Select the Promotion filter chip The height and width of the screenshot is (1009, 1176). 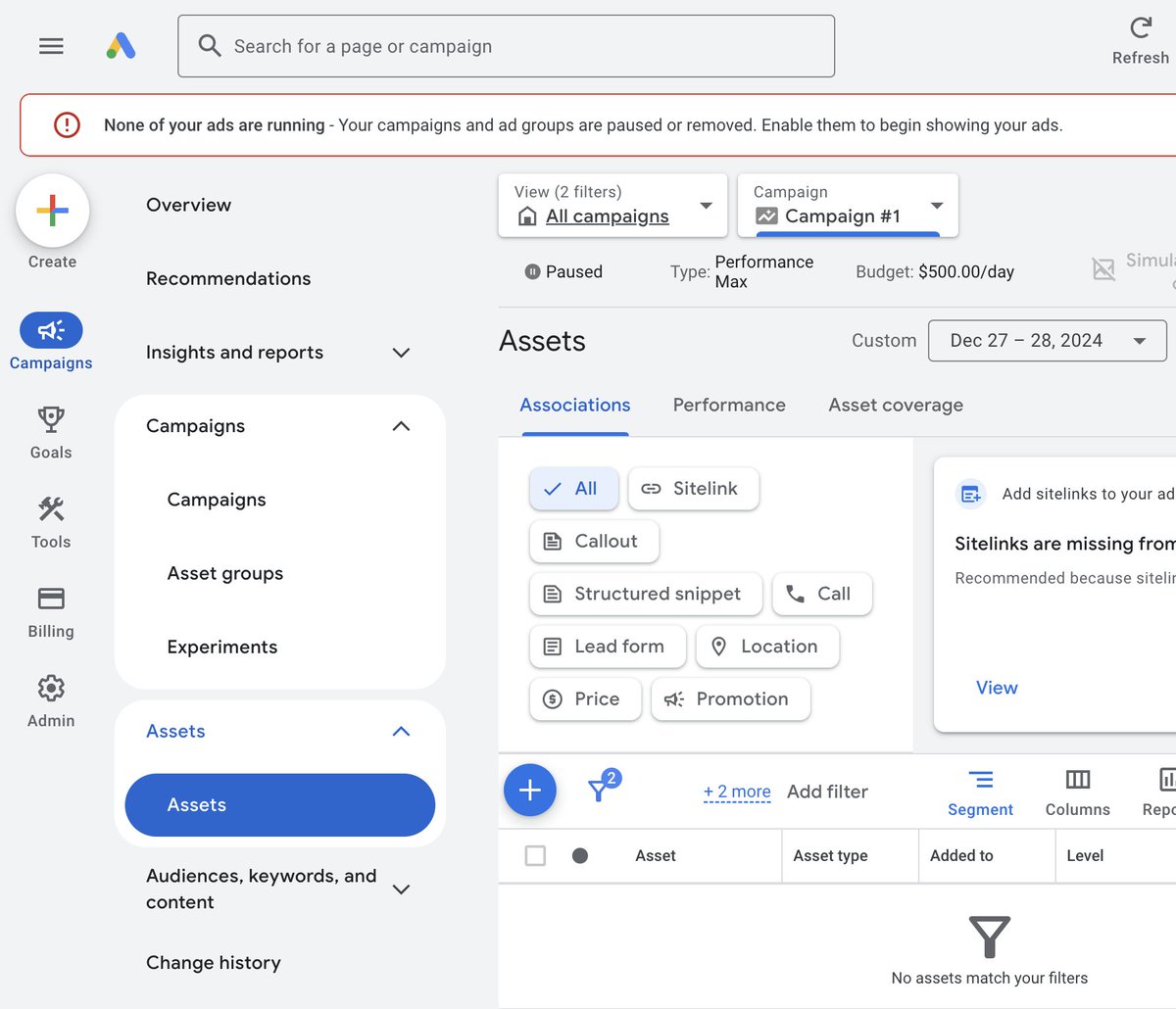point(731,699)
